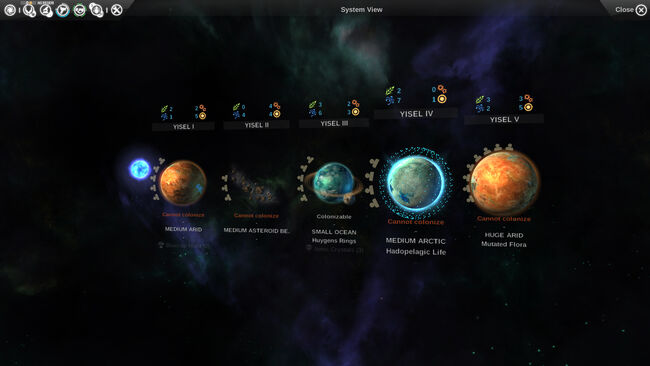This screenshot has width=650, height=366.
Task: Select the huge arid planet Yisel V
Action: point(504,182)
